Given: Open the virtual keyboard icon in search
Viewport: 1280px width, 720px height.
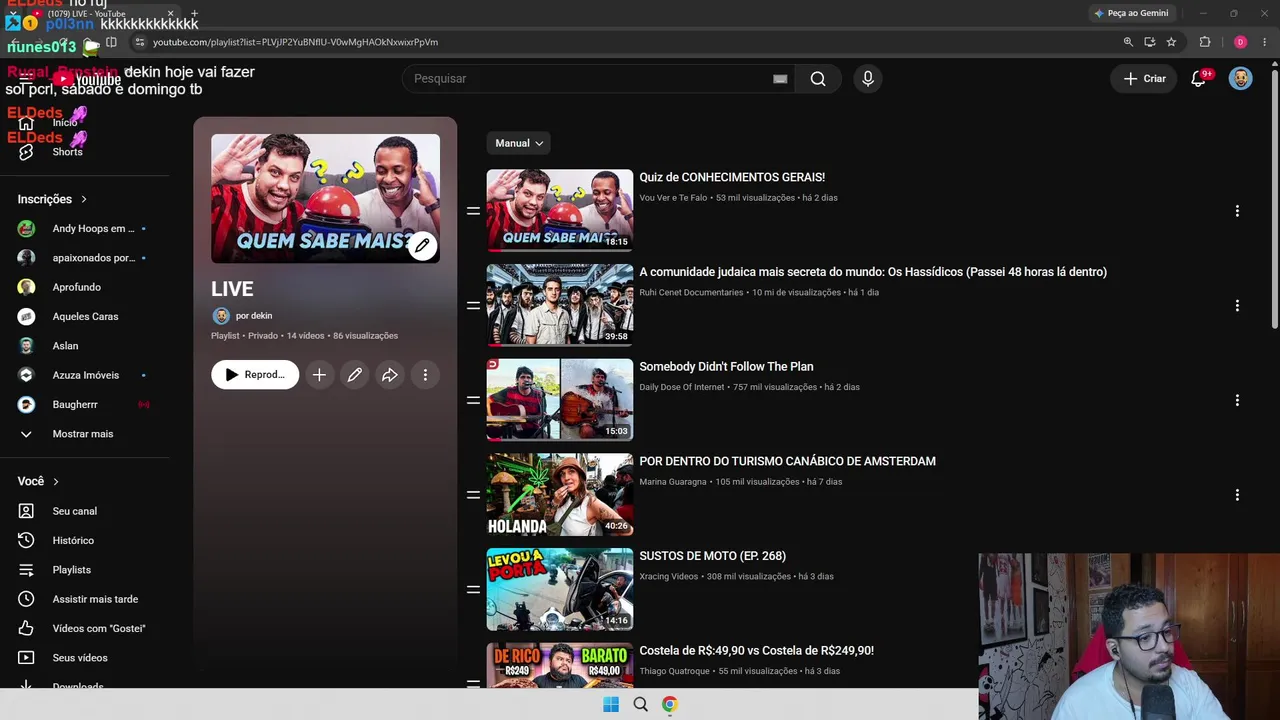Looking at the screenshot, I should coord(780,79).
